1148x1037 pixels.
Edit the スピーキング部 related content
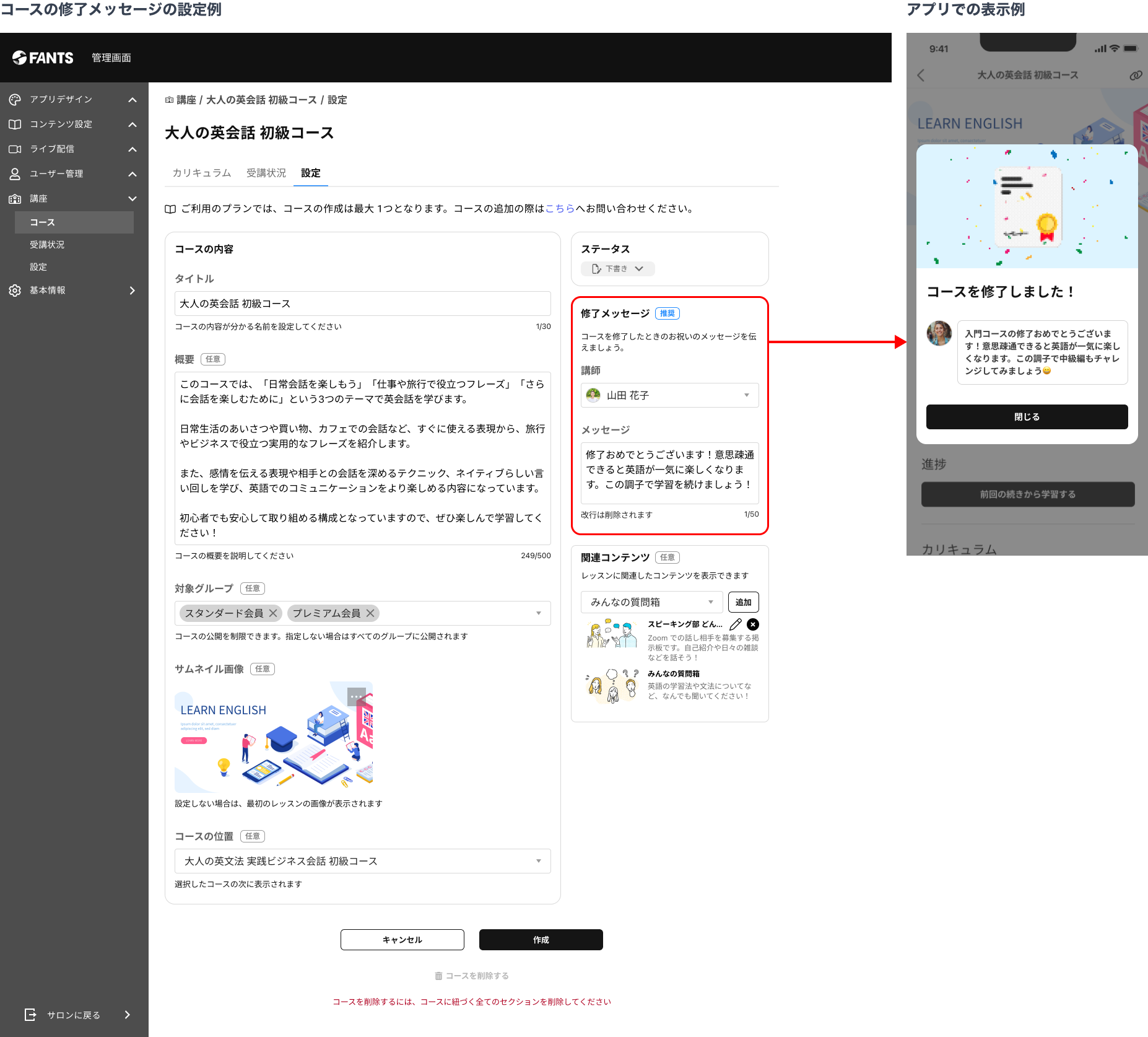(x=736, y=624)
